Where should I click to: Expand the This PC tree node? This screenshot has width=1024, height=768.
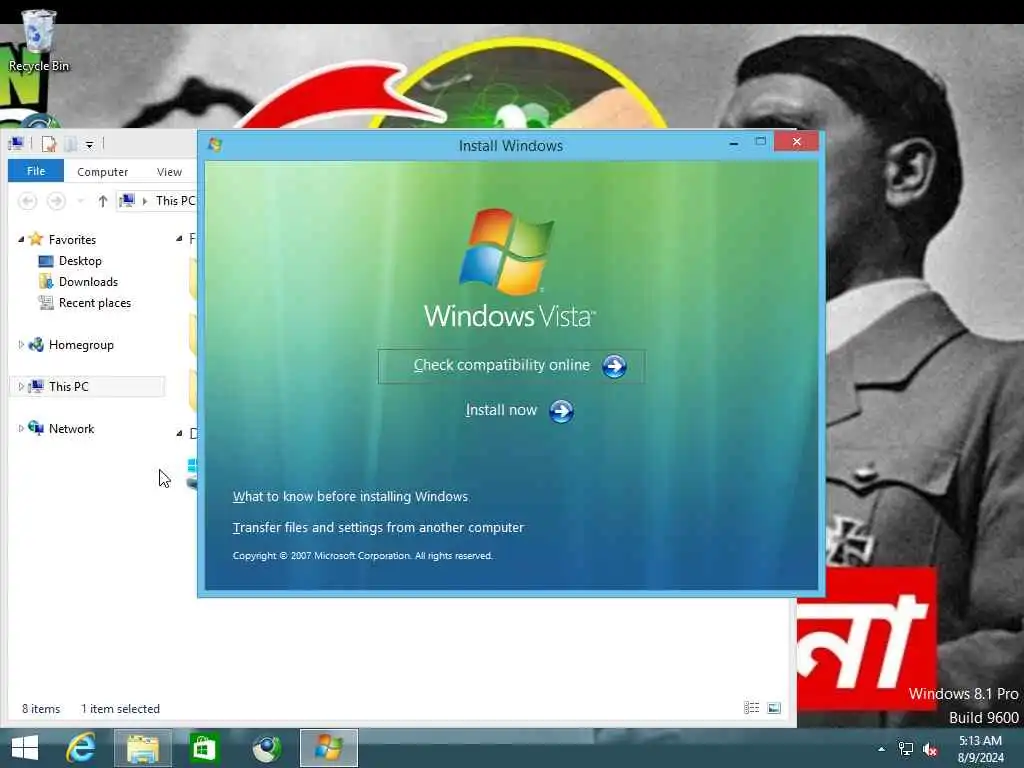(x=21, y=387)
